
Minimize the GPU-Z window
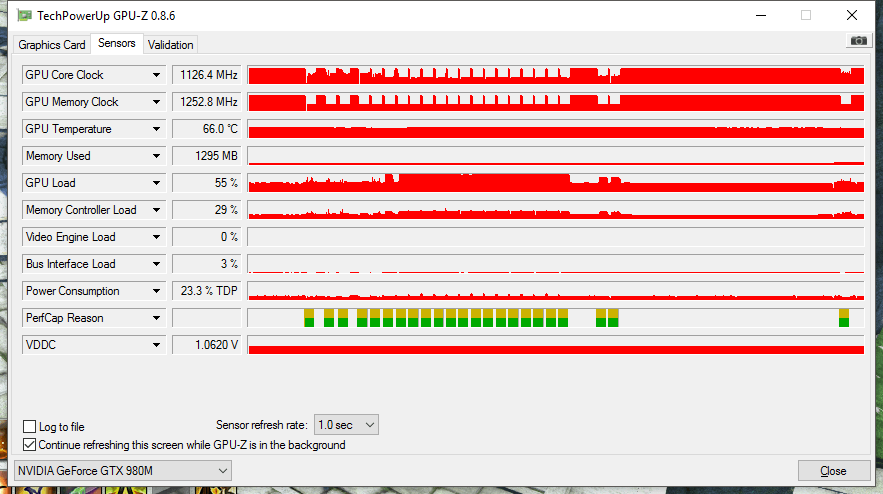761,15
